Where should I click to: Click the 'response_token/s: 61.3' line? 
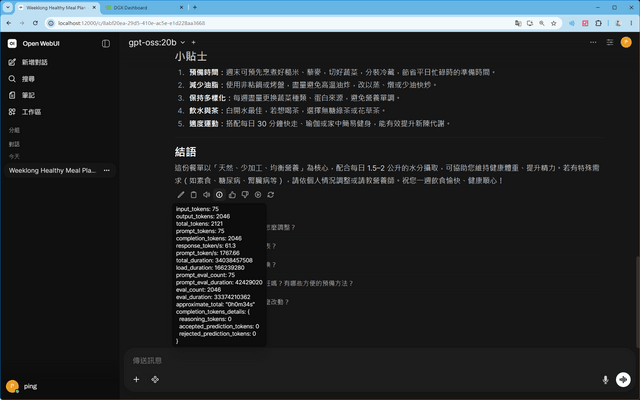pyautogui.click(x=206, y=246)
